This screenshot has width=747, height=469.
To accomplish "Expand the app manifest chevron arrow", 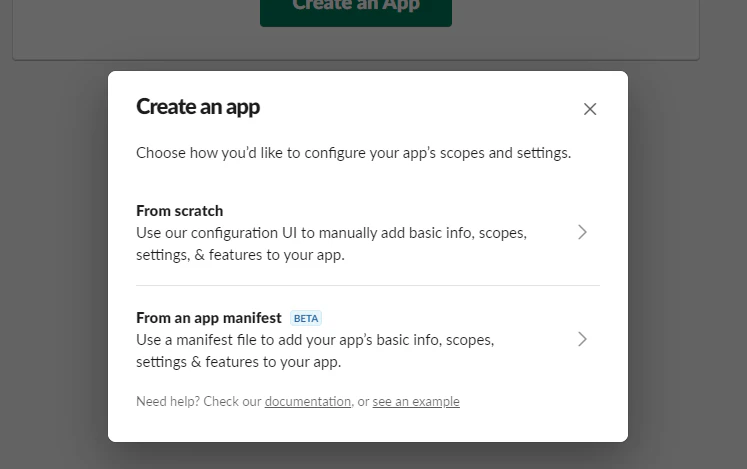I will (x=582, y=339).
